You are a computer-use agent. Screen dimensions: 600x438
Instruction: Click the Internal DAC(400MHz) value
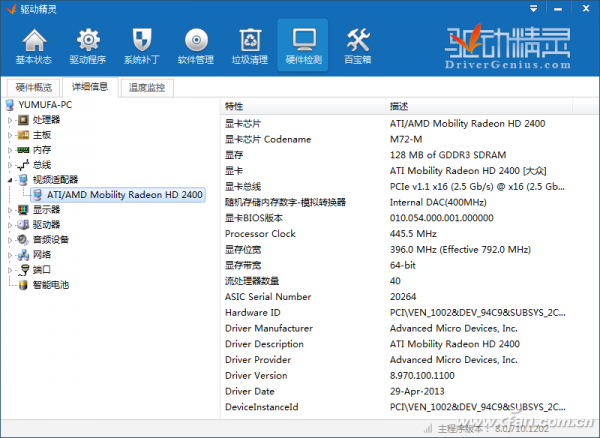click(438, 202)
